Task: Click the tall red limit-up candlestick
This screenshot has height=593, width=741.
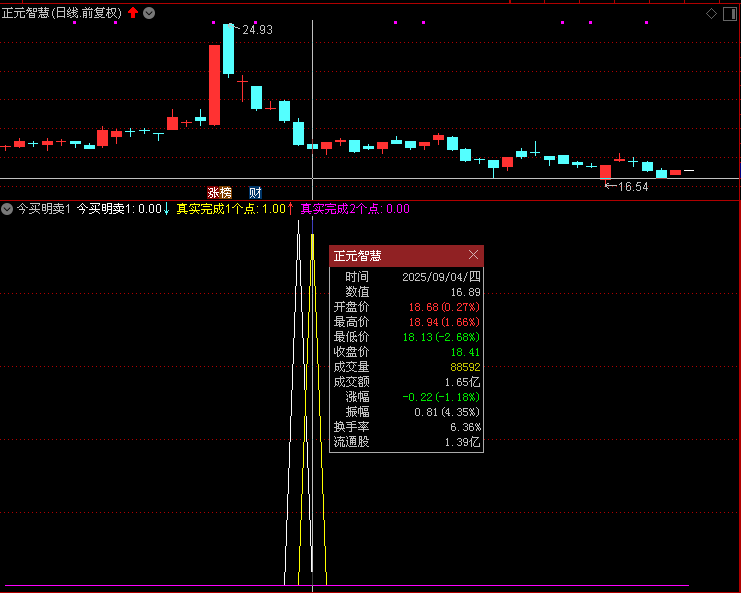Action: [x=215, y=85]
